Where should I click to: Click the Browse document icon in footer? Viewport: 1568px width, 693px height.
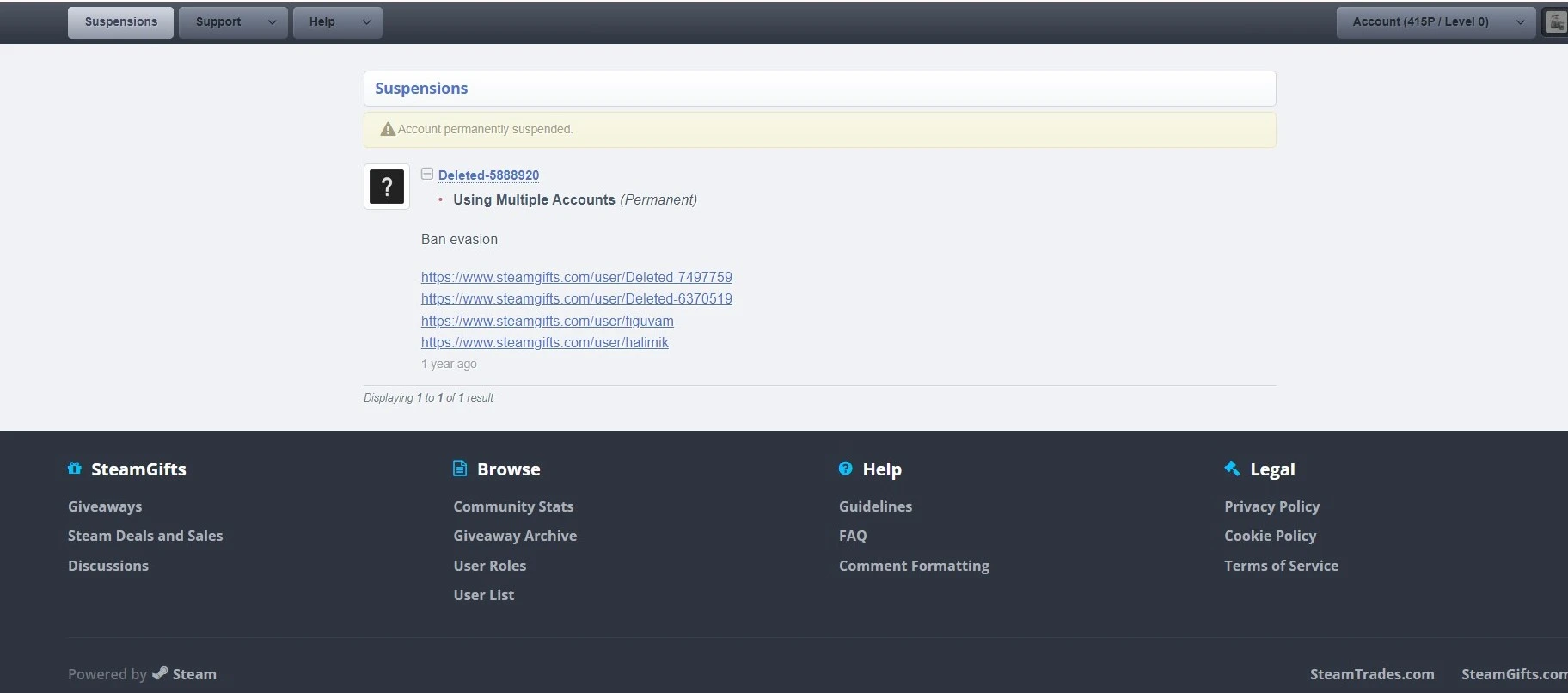[x=460, y=469]
